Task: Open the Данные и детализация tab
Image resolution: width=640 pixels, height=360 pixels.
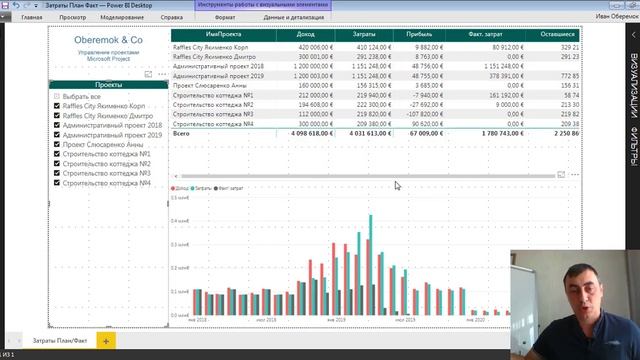Action: 293,17
